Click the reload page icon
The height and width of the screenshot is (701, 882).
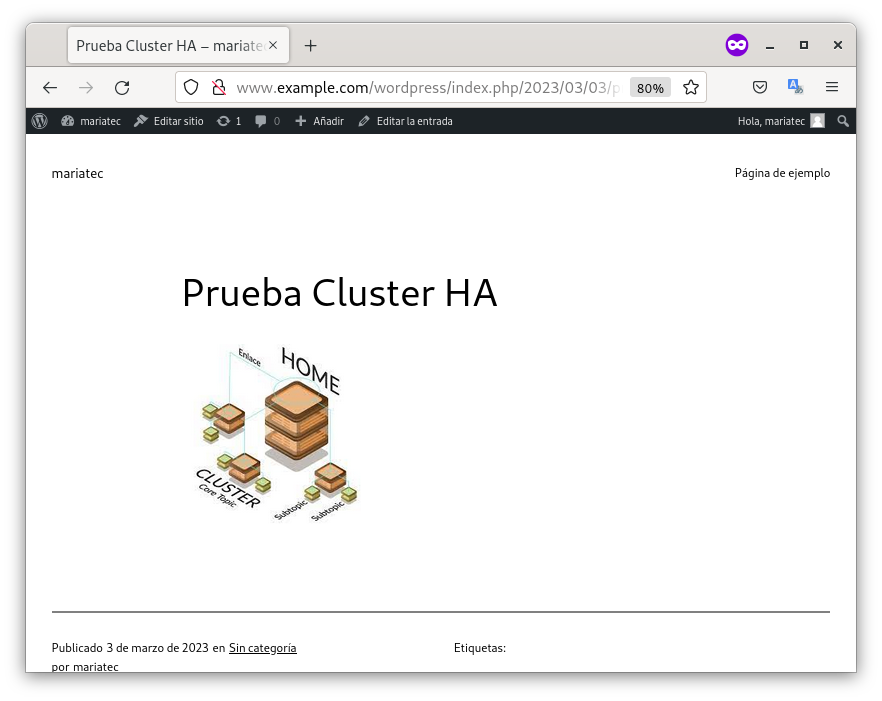(122, 88)
